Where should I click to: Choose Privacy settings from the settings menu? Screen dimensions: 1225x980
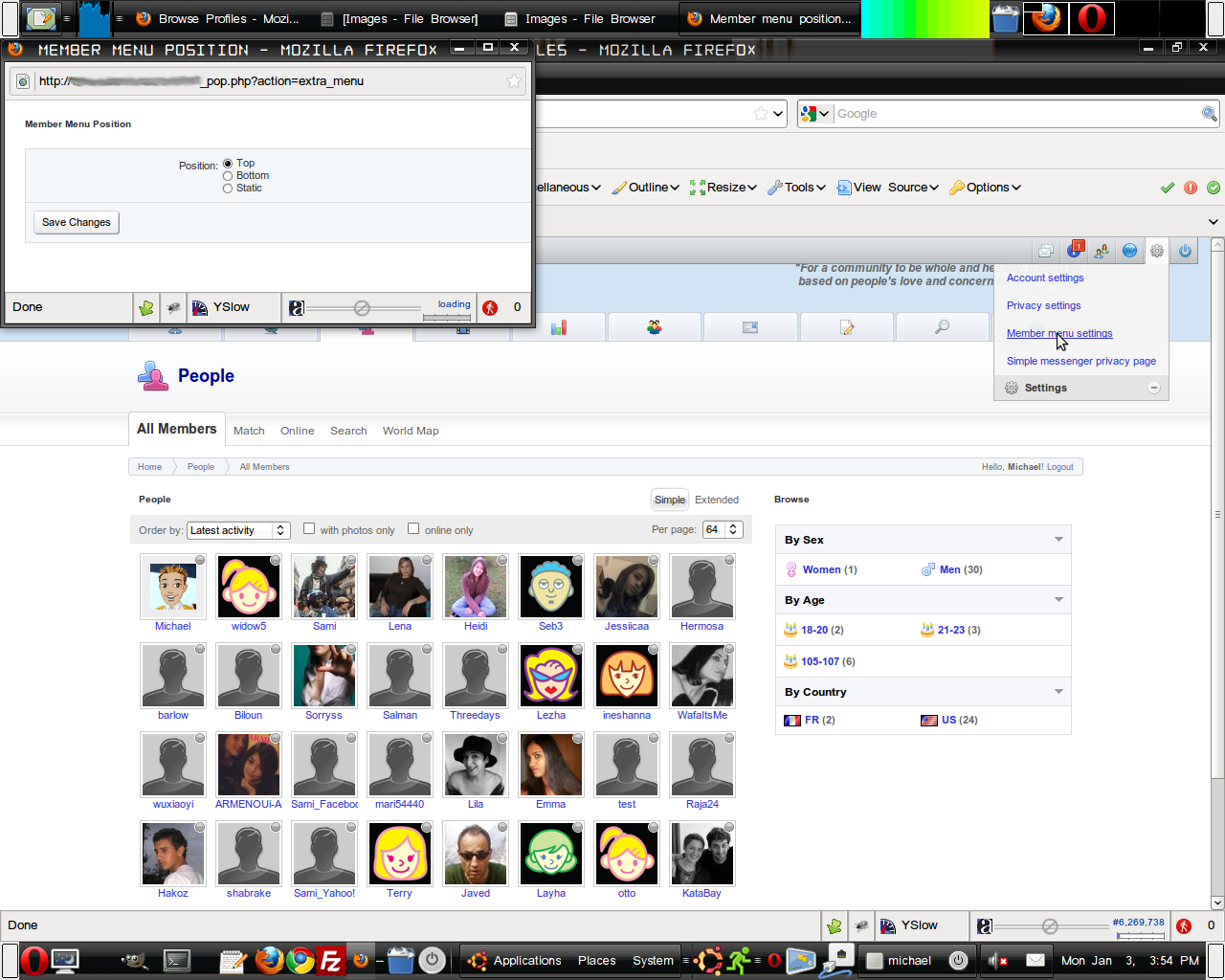[x=1043, y=305]
